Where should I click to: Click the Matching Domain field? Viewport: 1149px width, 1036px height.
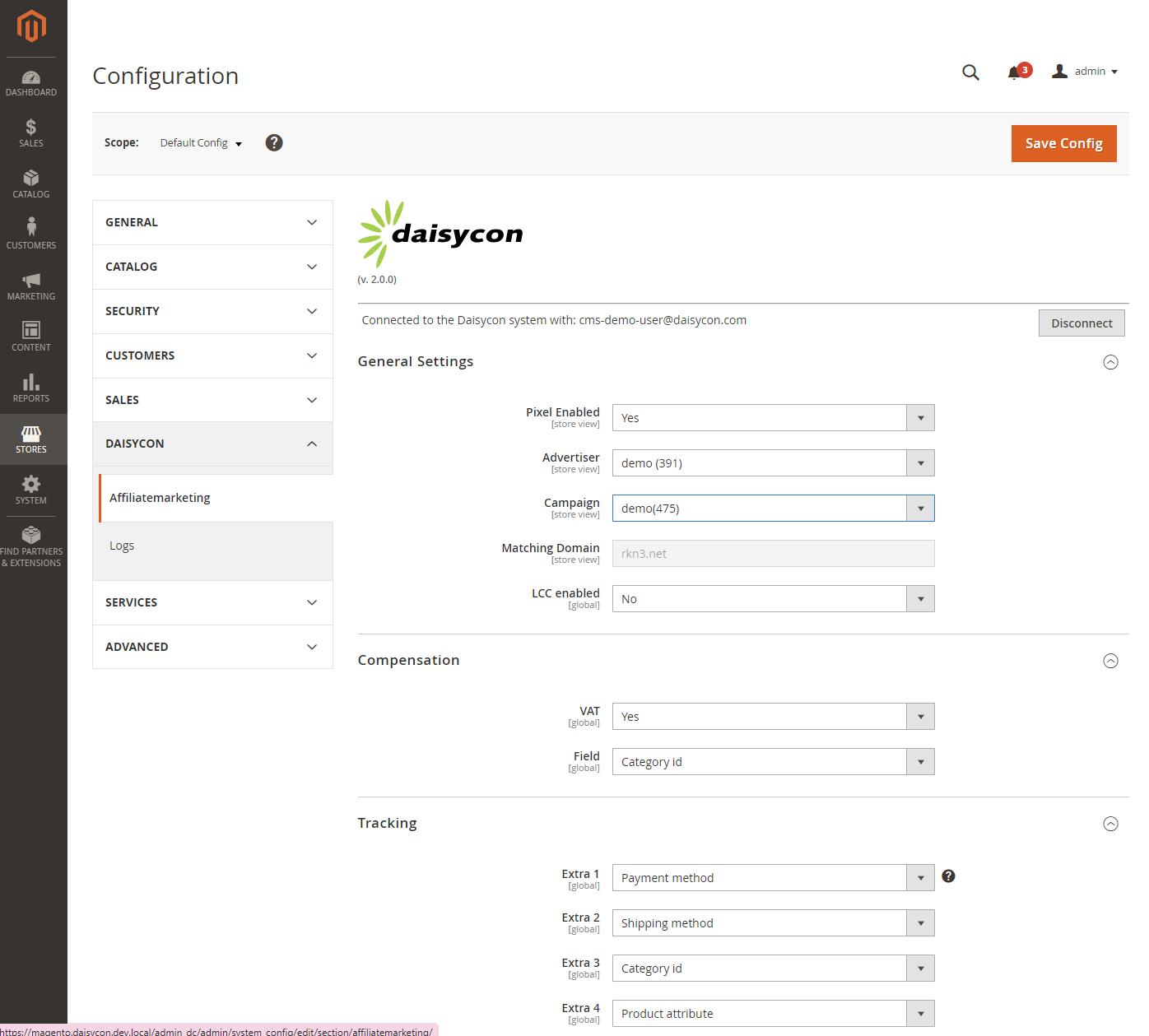774,554
